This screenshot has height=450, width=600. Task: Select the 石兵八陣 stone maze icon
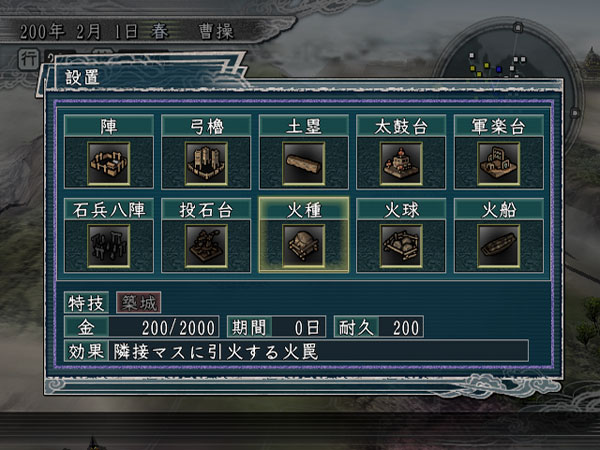(x=109, y=246)
